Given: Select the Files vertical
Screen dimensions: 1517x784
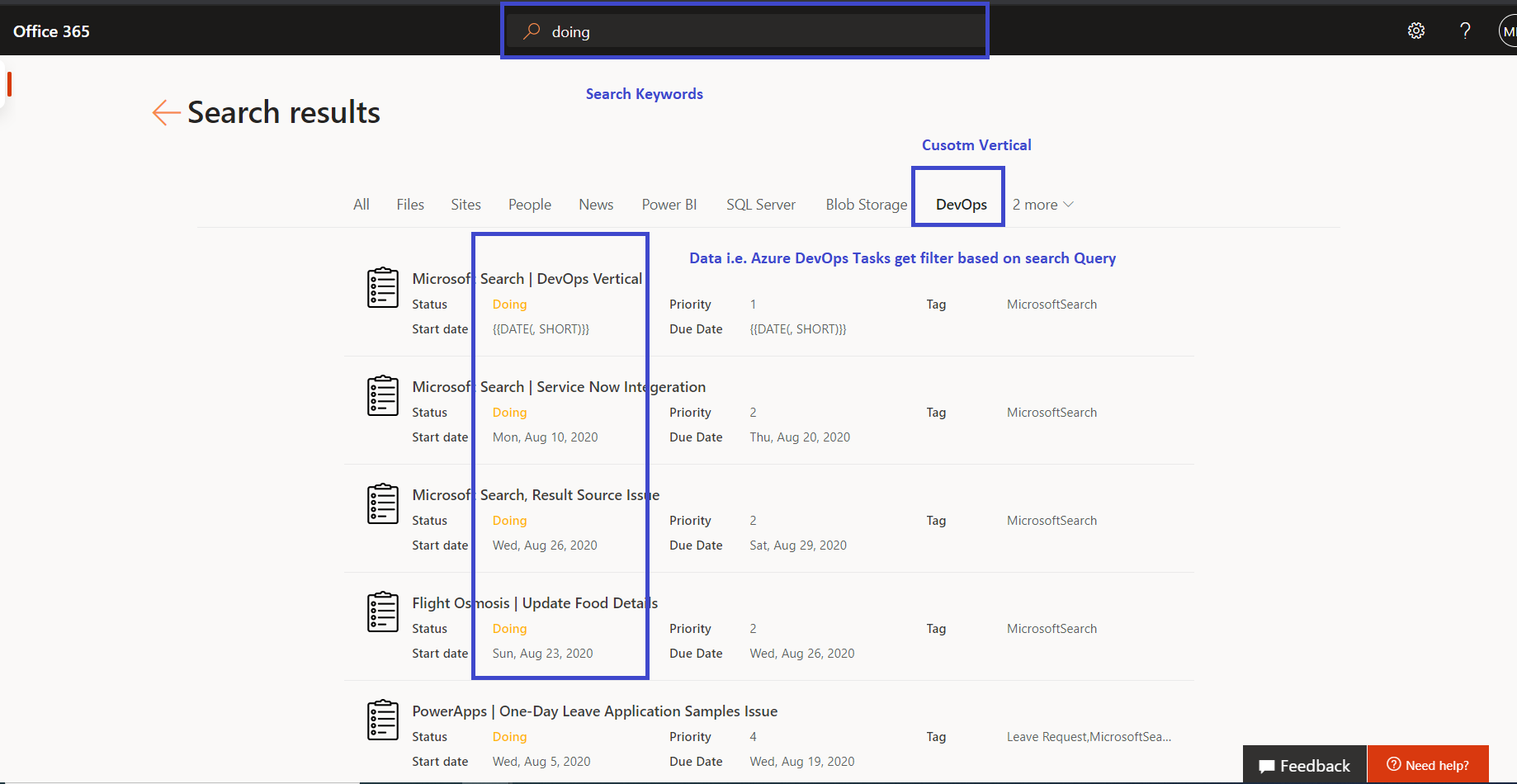Looking at the screenshot, I should [x=410, y=204].
